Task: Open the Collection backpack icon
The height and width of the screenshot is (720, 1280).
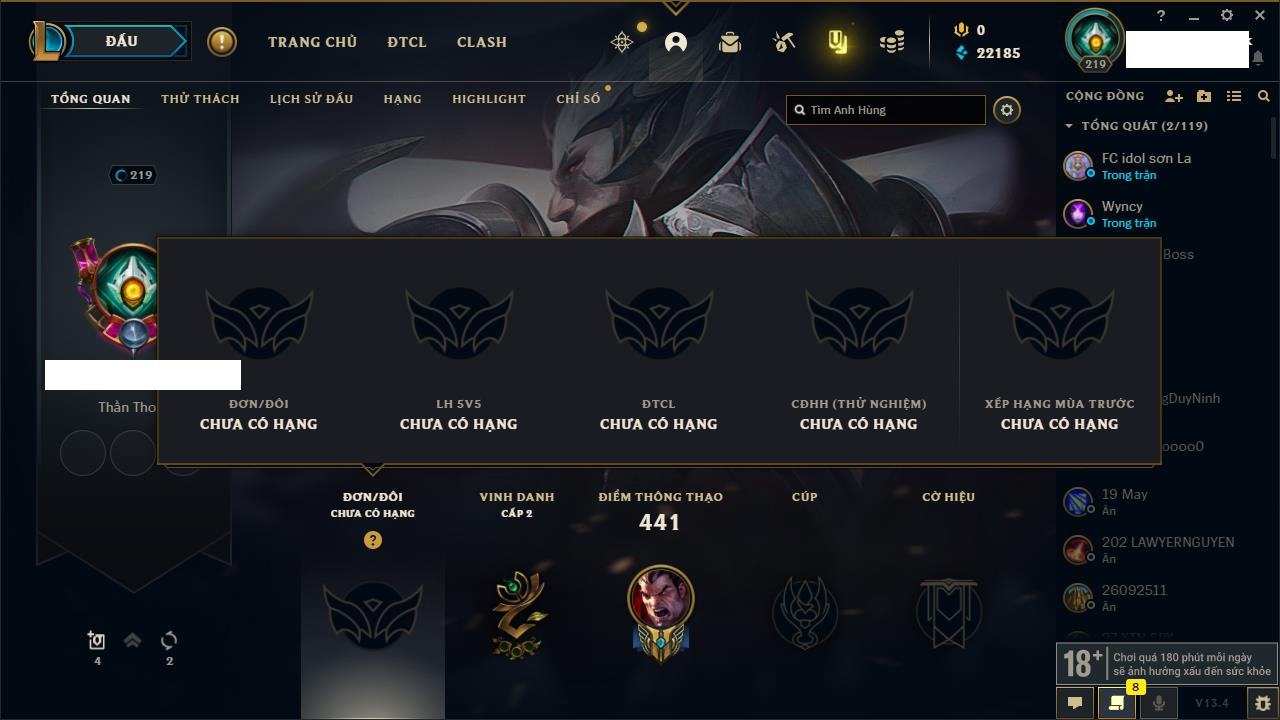Action: (x=730, y=42)
